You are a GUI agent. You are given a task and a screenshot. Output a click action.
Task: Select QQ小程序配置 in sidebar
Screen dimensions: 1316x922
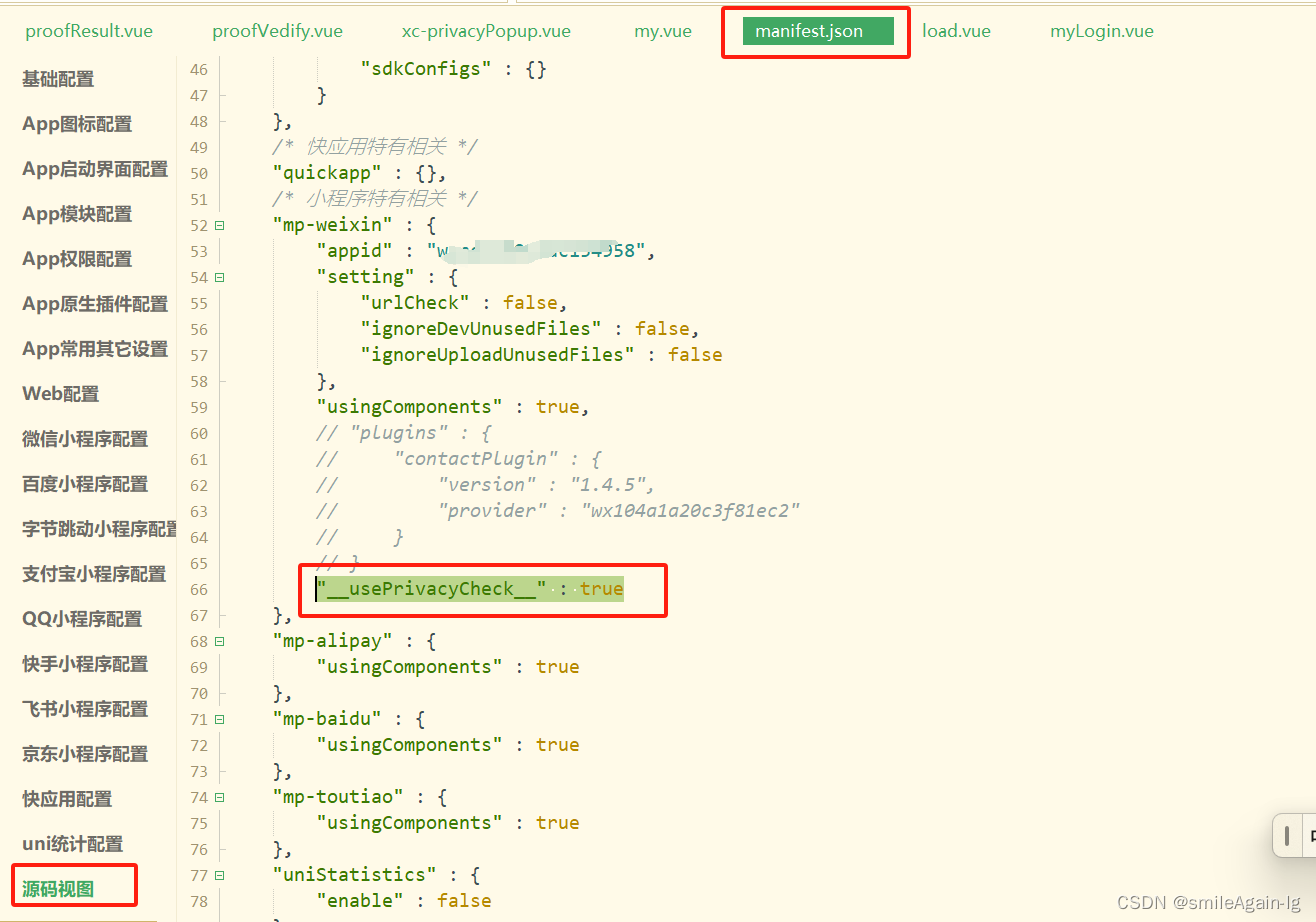click(82, 619)
